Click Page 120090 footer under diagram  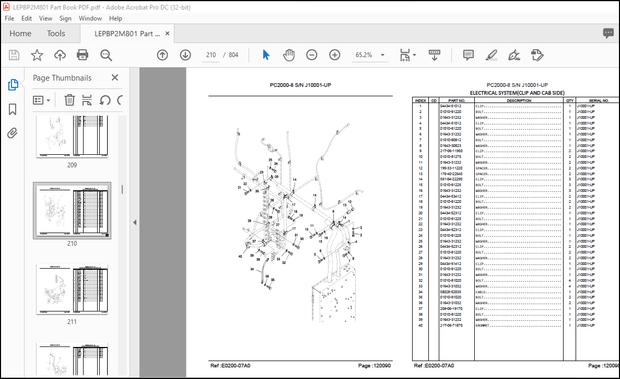click(x=374, y=366)
